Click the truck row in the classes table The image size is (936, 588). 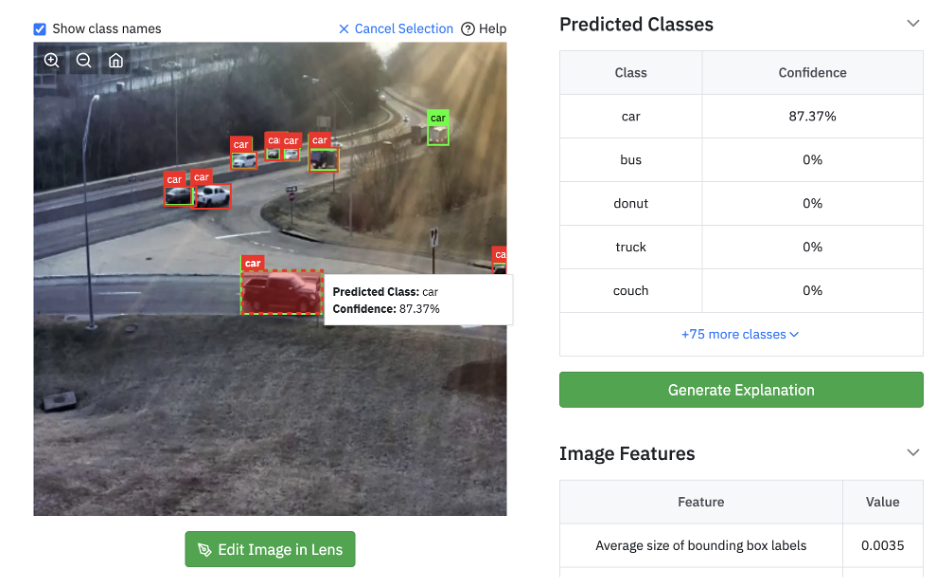click(741, 247)
